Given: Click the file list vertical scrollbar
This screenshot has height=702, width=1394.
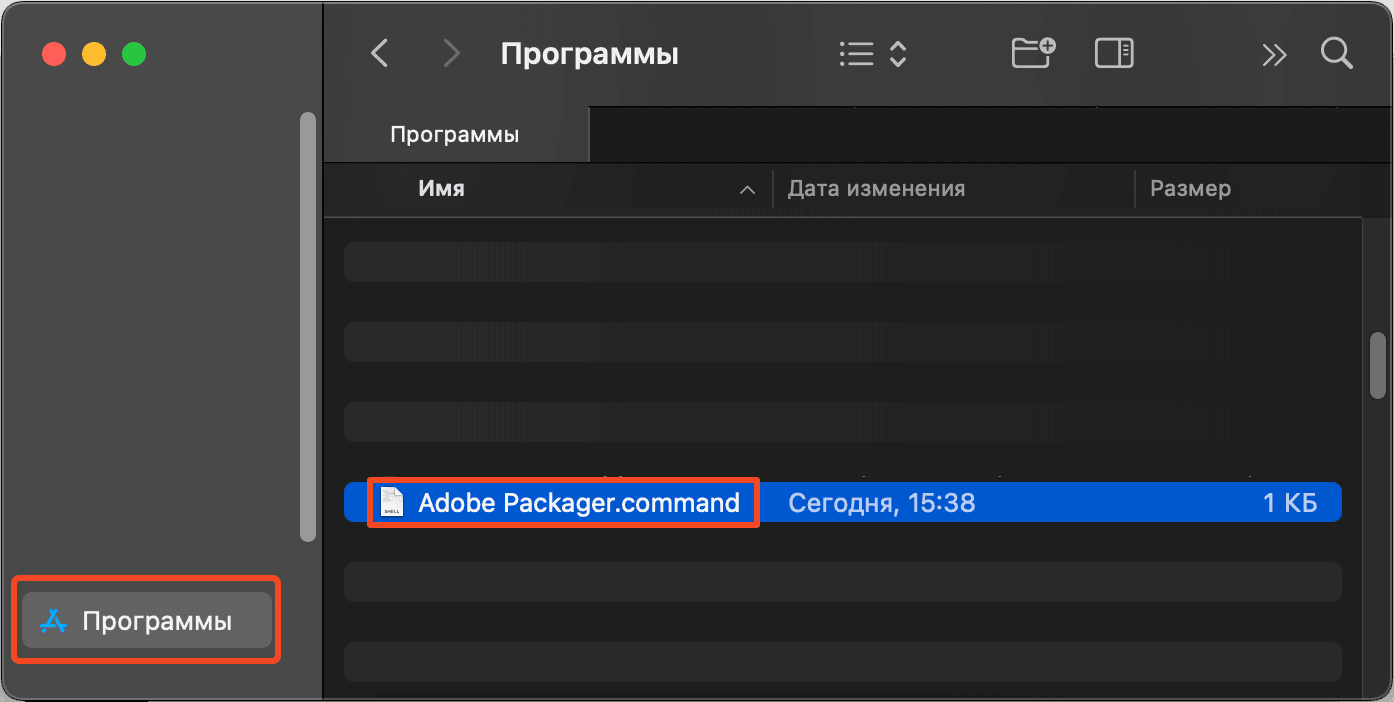Looking at the screenshot, I should (x=1378, y=365).
